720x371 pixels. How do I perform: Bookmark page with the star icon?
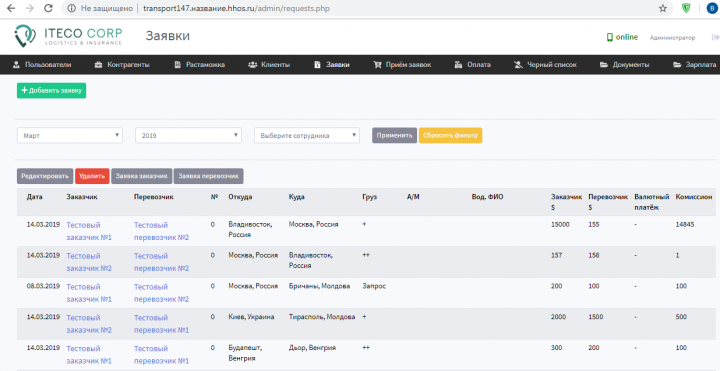(x=663, y=8)
